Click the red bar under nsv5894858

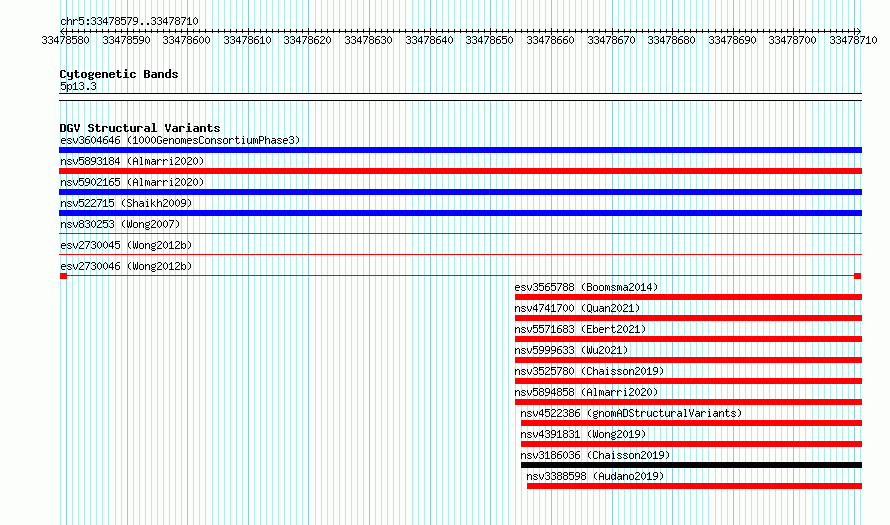(689, 402)
